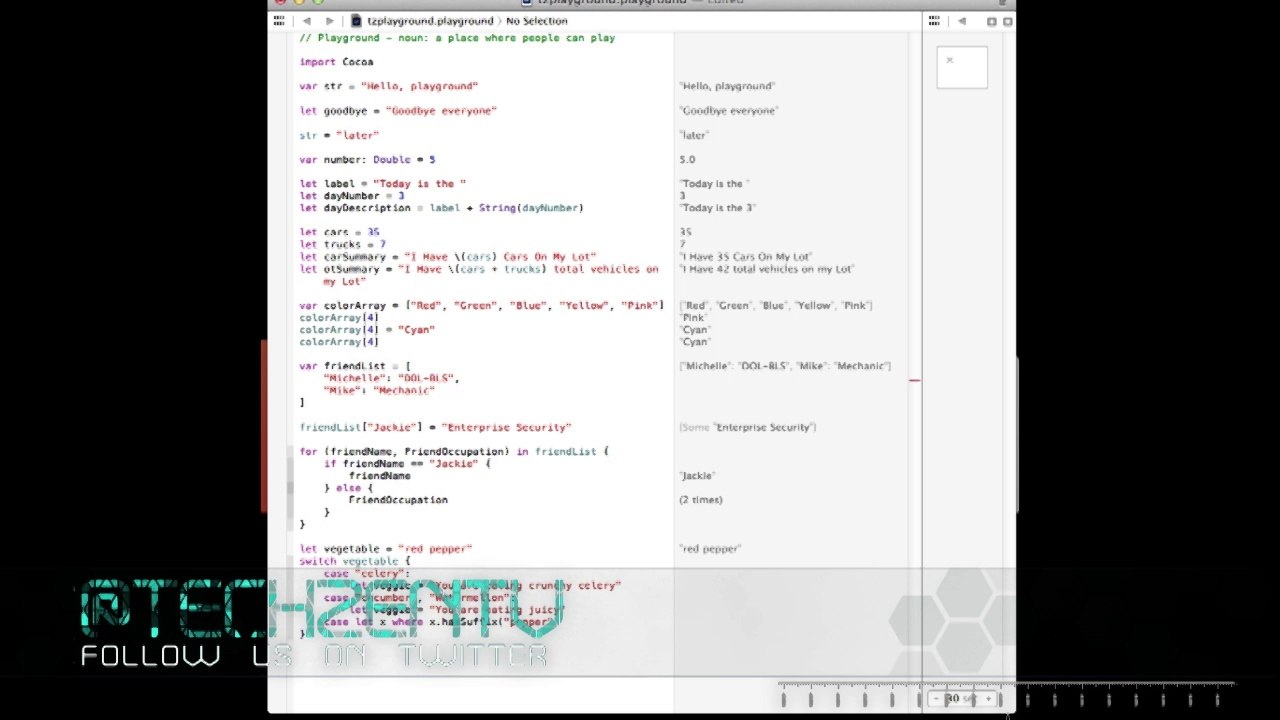Click the let dayDescription code line
This screenshot has width=1280, height=720.
(x=441, y=208)
